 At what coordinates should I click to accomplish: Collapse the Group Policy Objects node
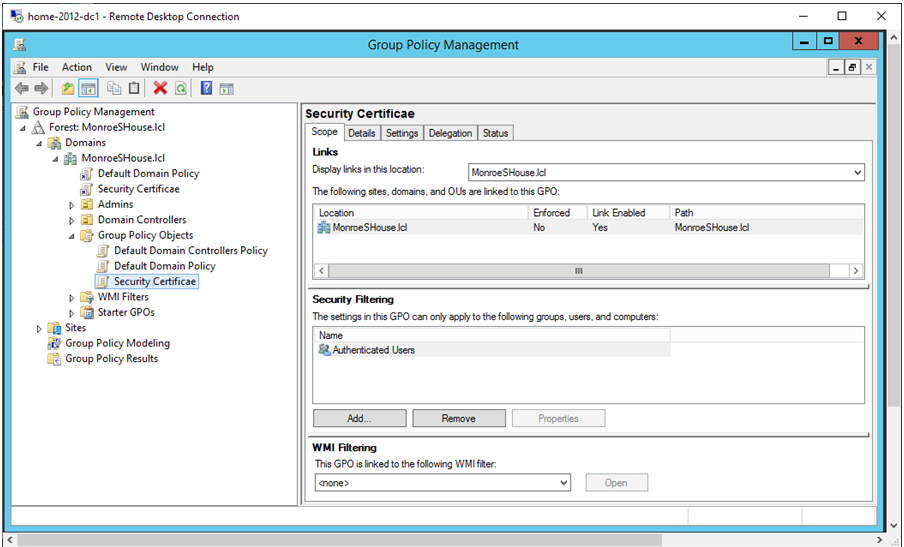click(x=72, y=236)
